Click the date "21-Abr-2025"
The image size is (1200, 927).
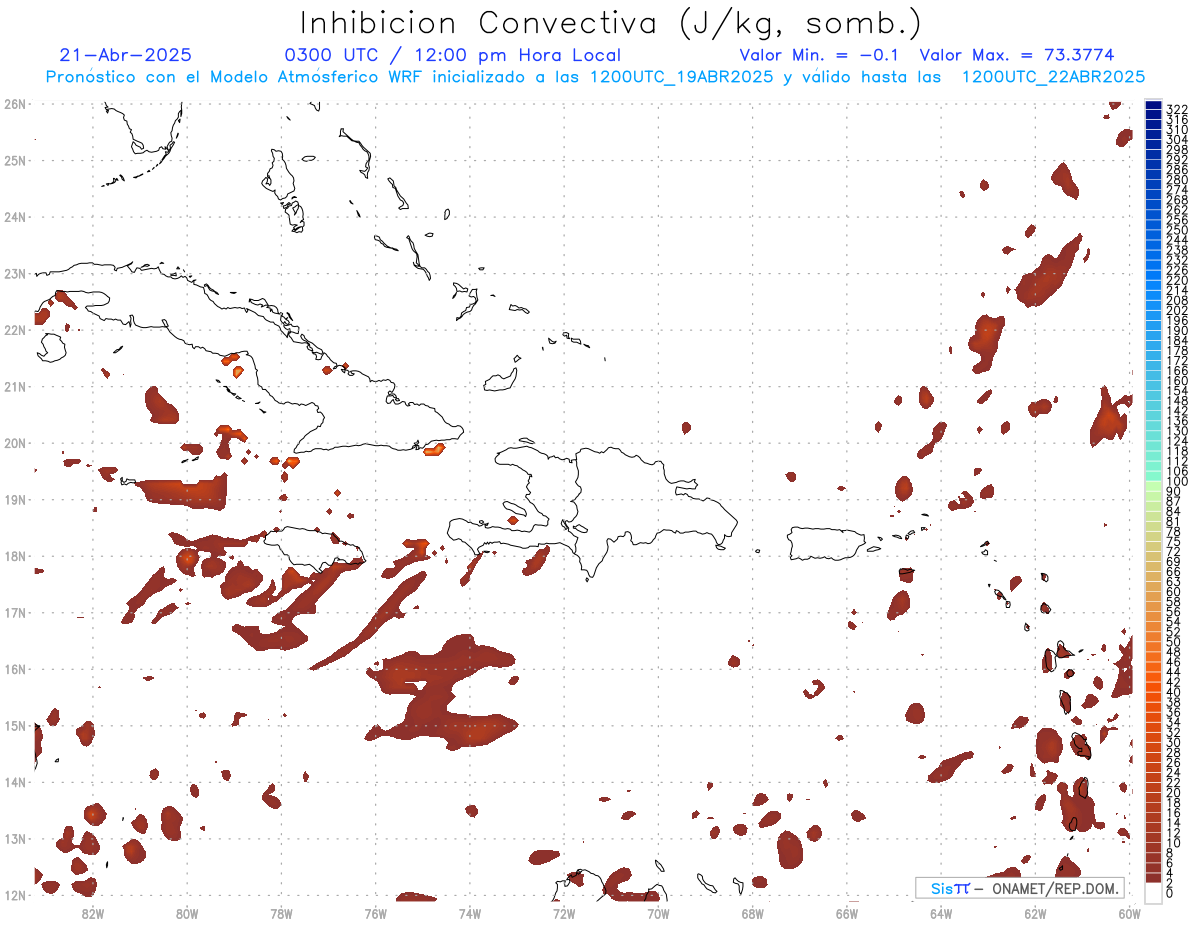126,55
